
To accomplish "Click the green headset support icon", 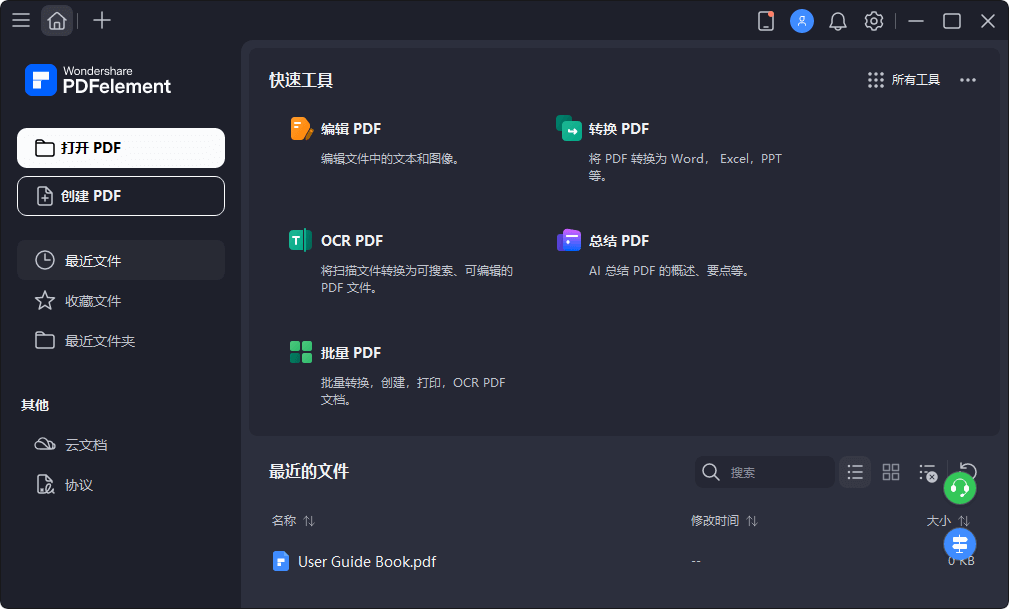I will pos(960,488).
